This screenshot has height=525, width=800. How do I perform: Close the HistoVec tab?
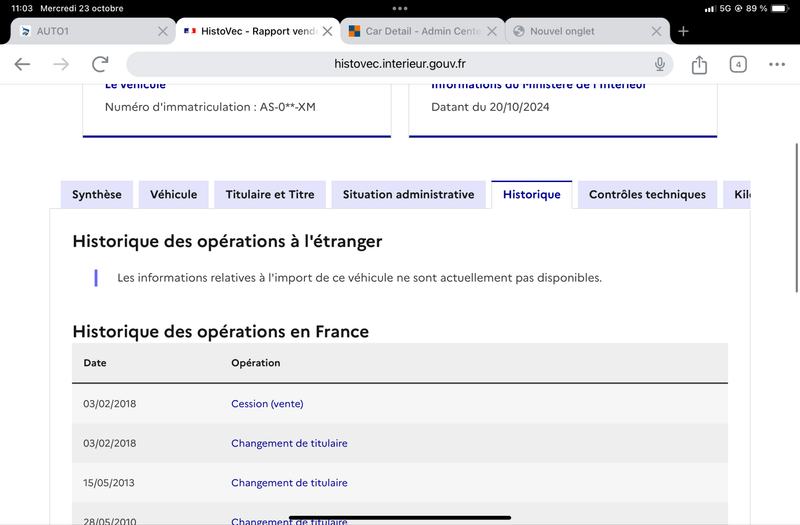328,31
